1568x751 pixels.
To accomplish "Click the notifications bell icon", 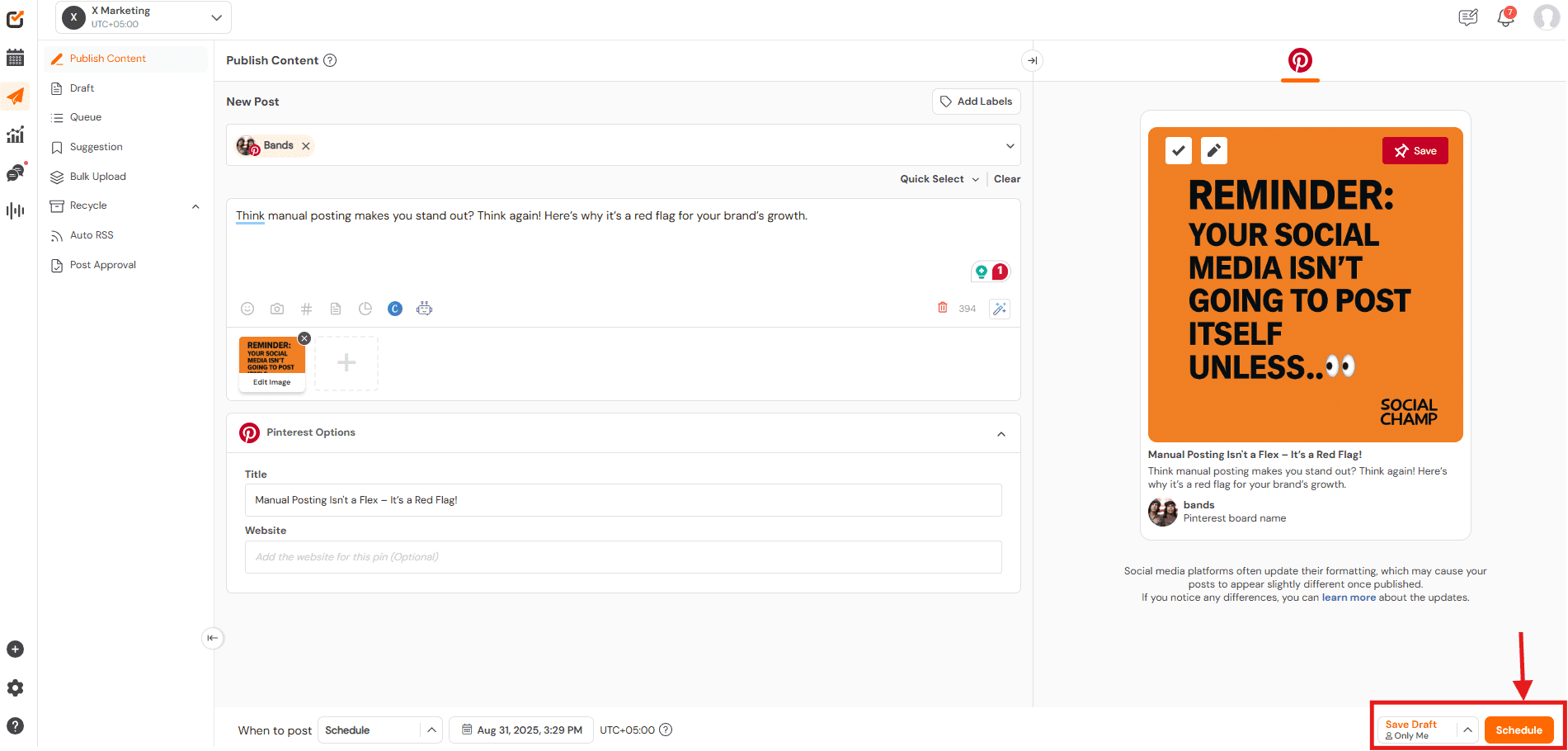I will 1504,17.
